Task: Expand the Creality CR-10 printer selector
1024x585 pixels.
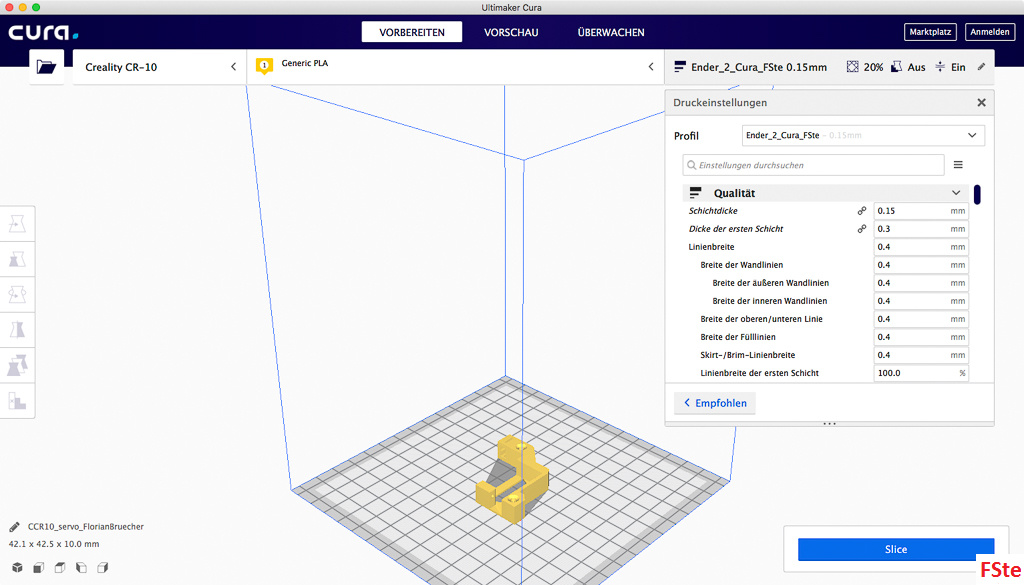Action: (x=160, y=67)
